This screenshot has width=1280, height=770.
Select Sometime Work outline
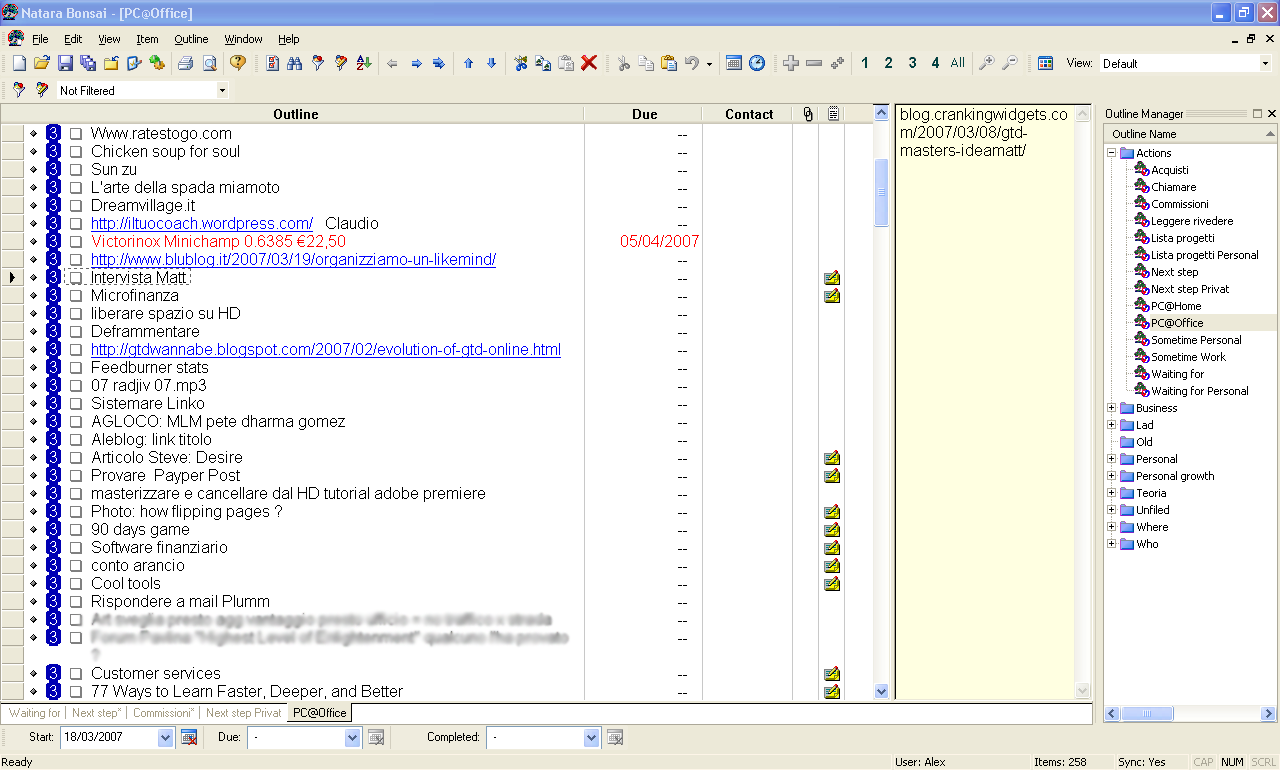[1188, 357]
